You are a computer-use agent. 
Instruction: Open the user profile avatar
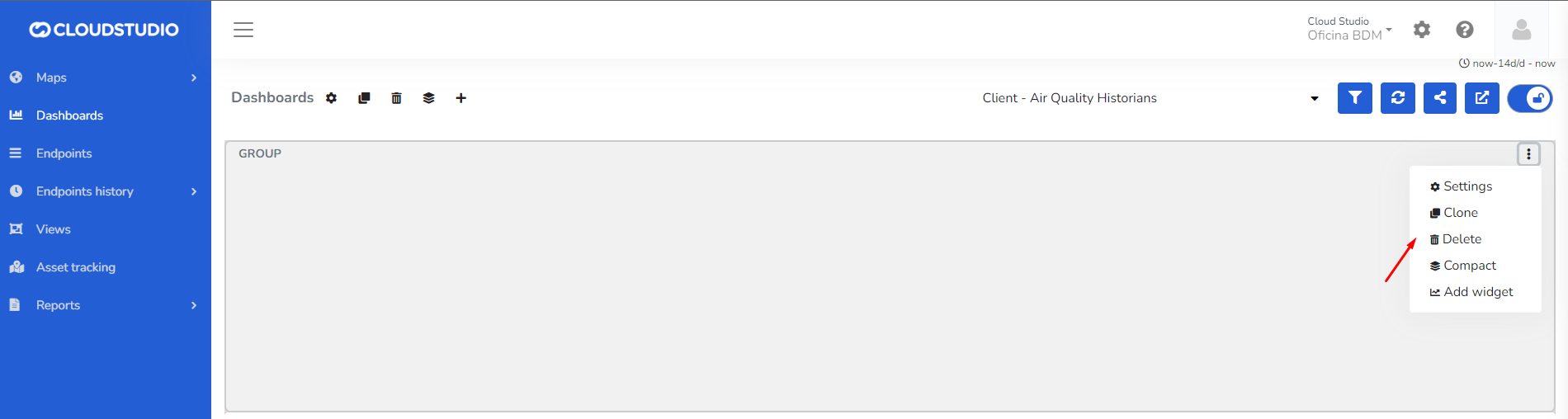(1521, 30)
